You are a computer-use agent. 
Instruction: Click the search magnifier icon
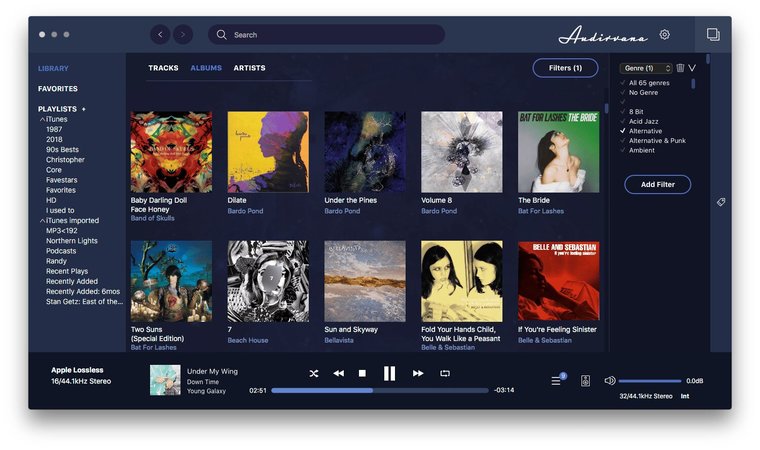point(222,34)
